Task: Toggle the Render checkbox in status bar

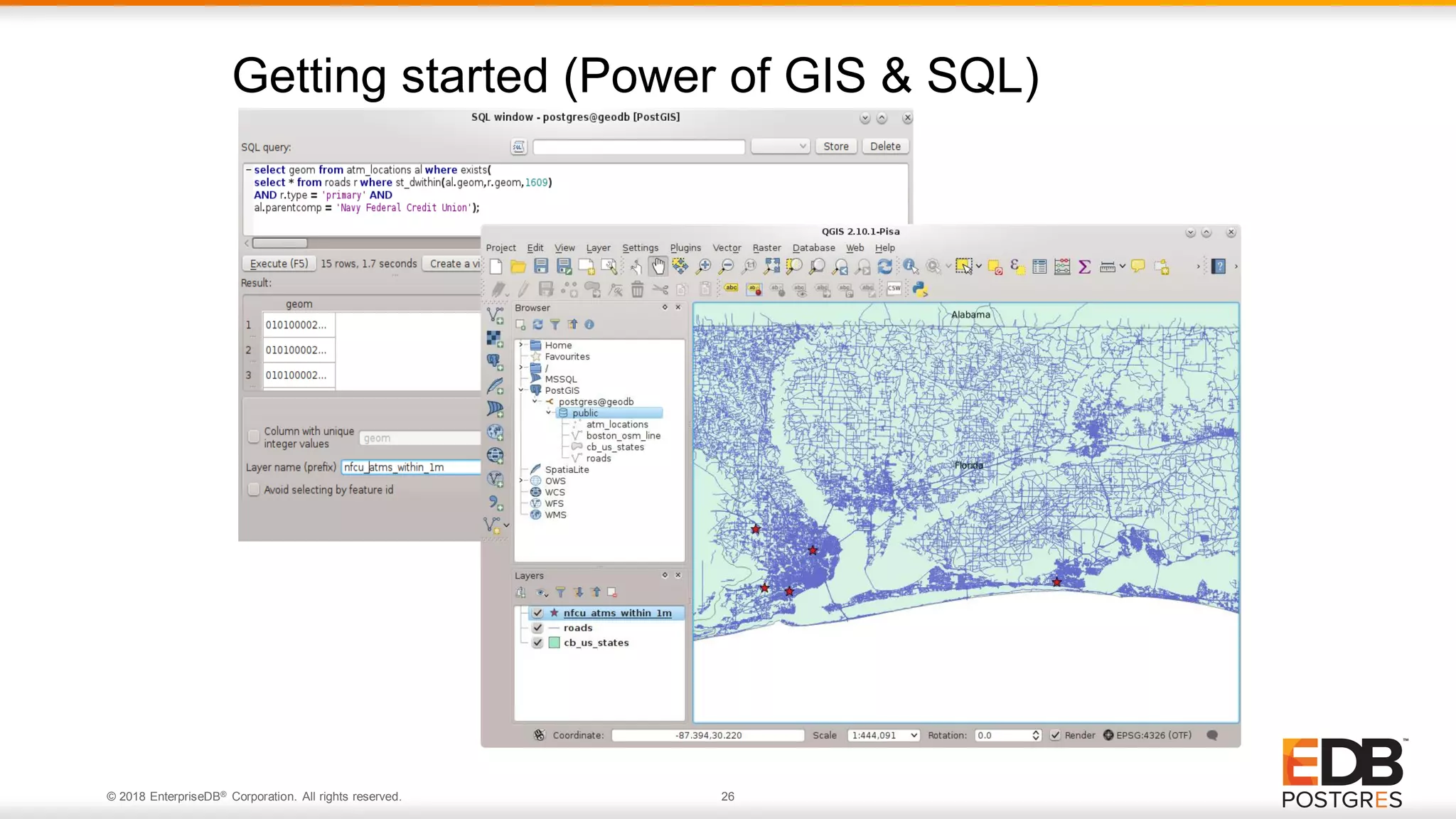Action: [1056, 735]
